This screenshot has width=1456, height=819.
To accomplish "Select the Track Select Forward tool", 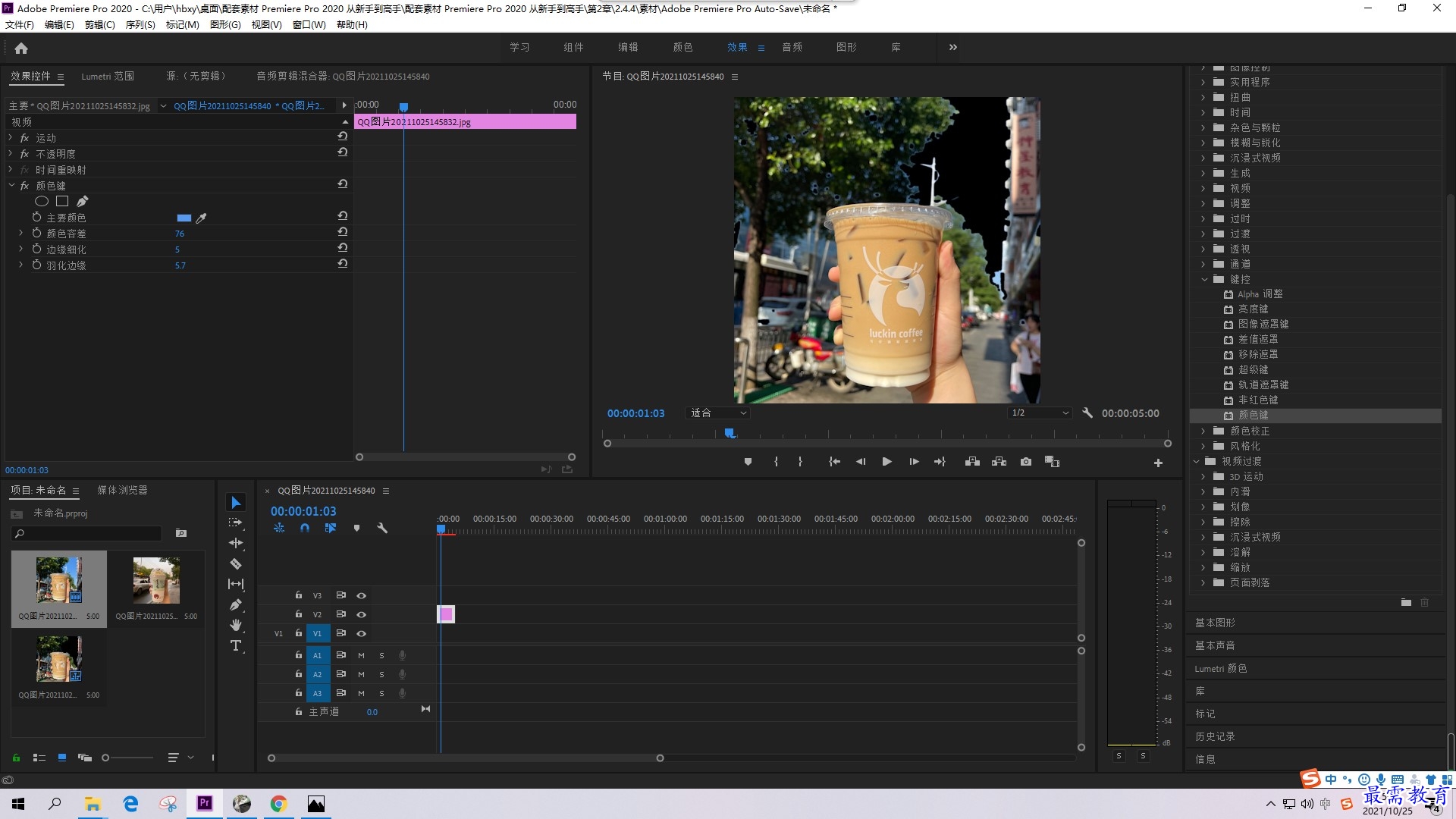I will tap(236, 522).
